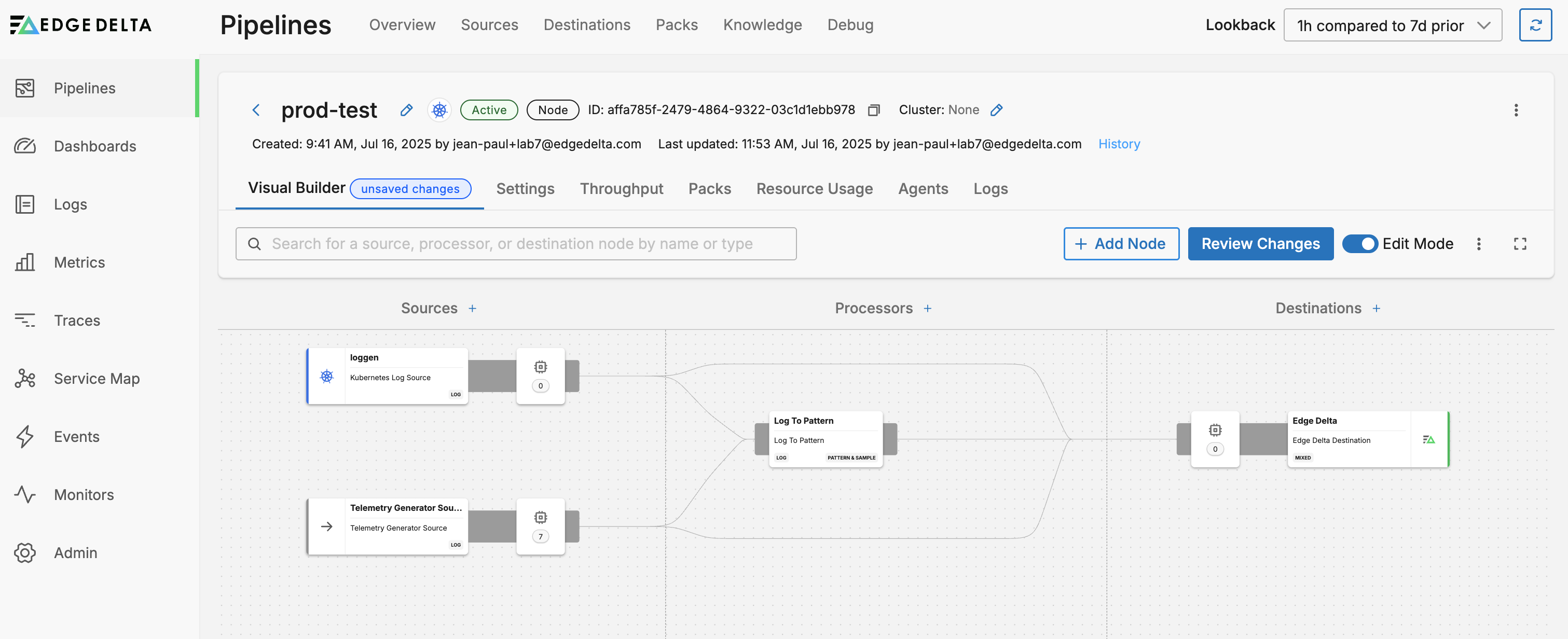Click the PATTERN & SAMPLE tag
Screen dimensions: 1568x639
pos(851,457)
